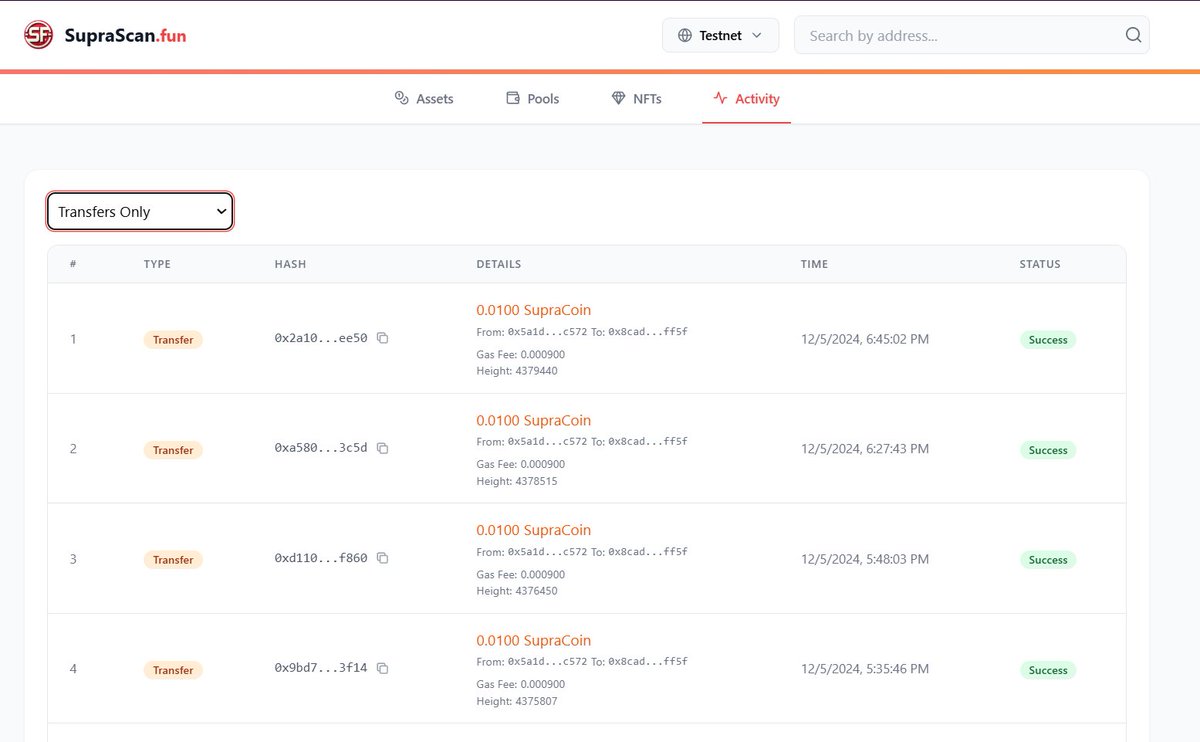This screenshot has width=1200, height=742.
Task: Click Height: 4378515 text
Action: tap(517, 481)
